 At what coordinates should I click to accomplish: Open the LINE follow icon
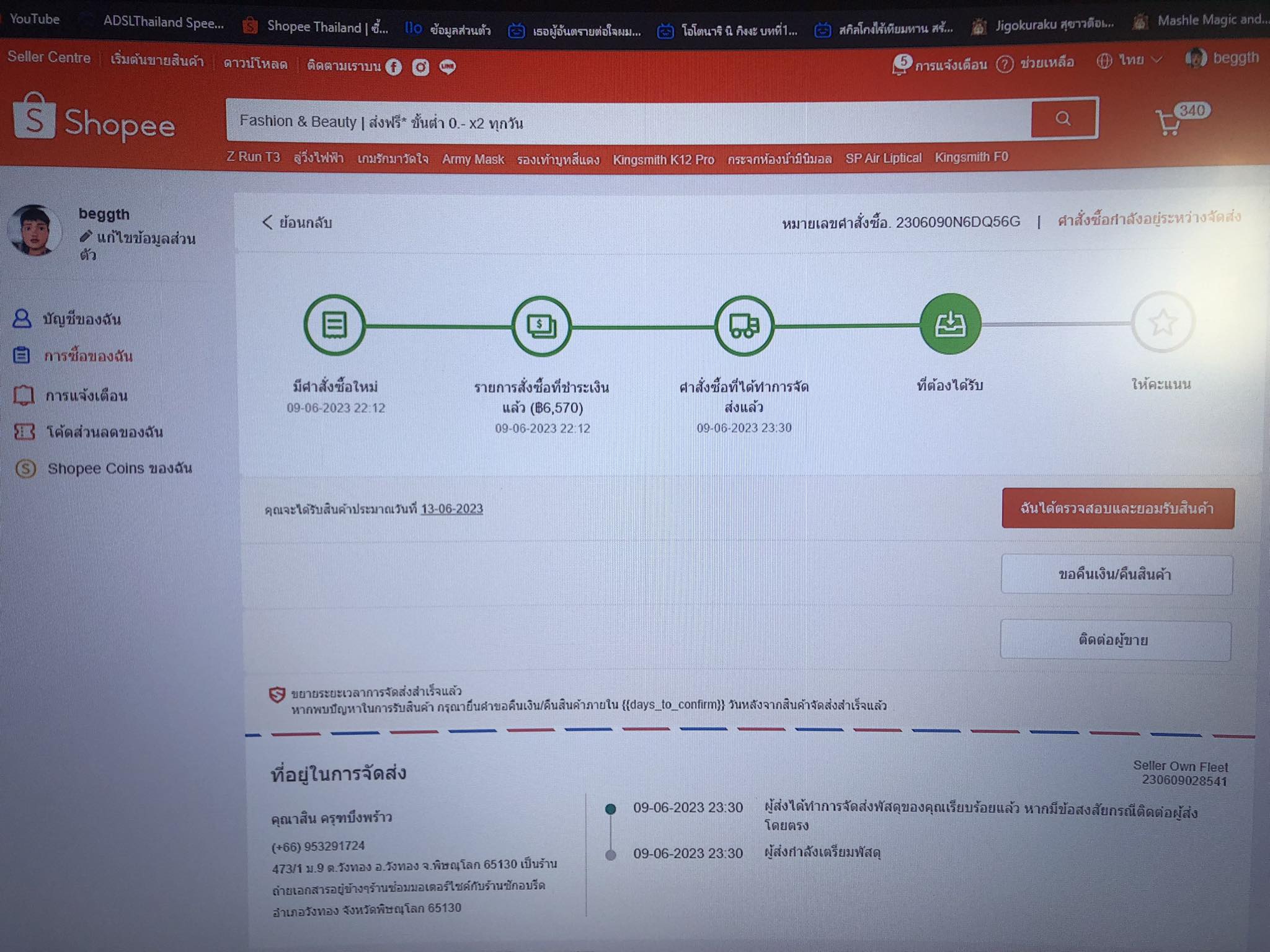pos(447,67)
